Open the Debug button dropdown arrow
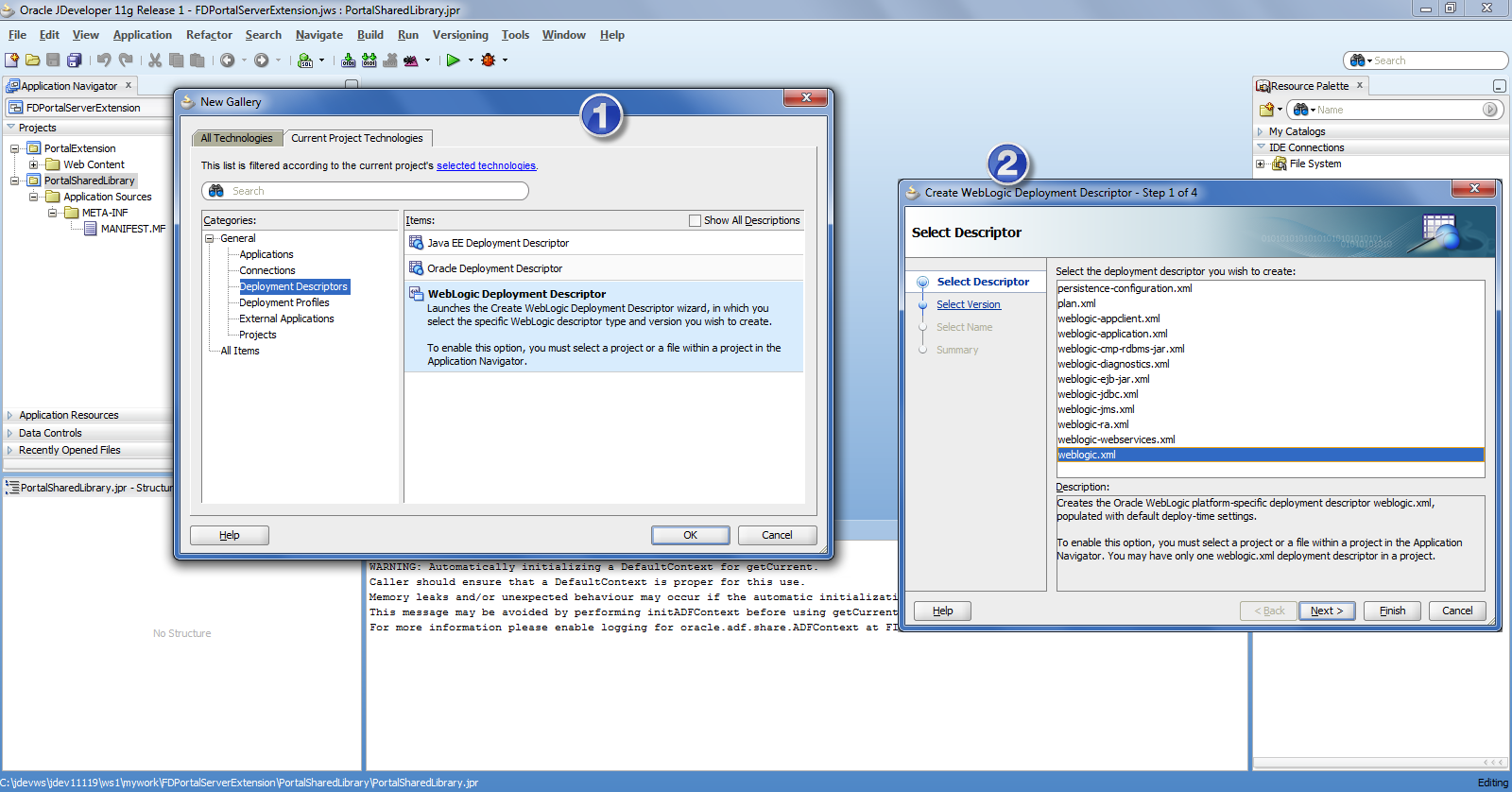This screenshot has width=1512, height=792. coord(506,60)
